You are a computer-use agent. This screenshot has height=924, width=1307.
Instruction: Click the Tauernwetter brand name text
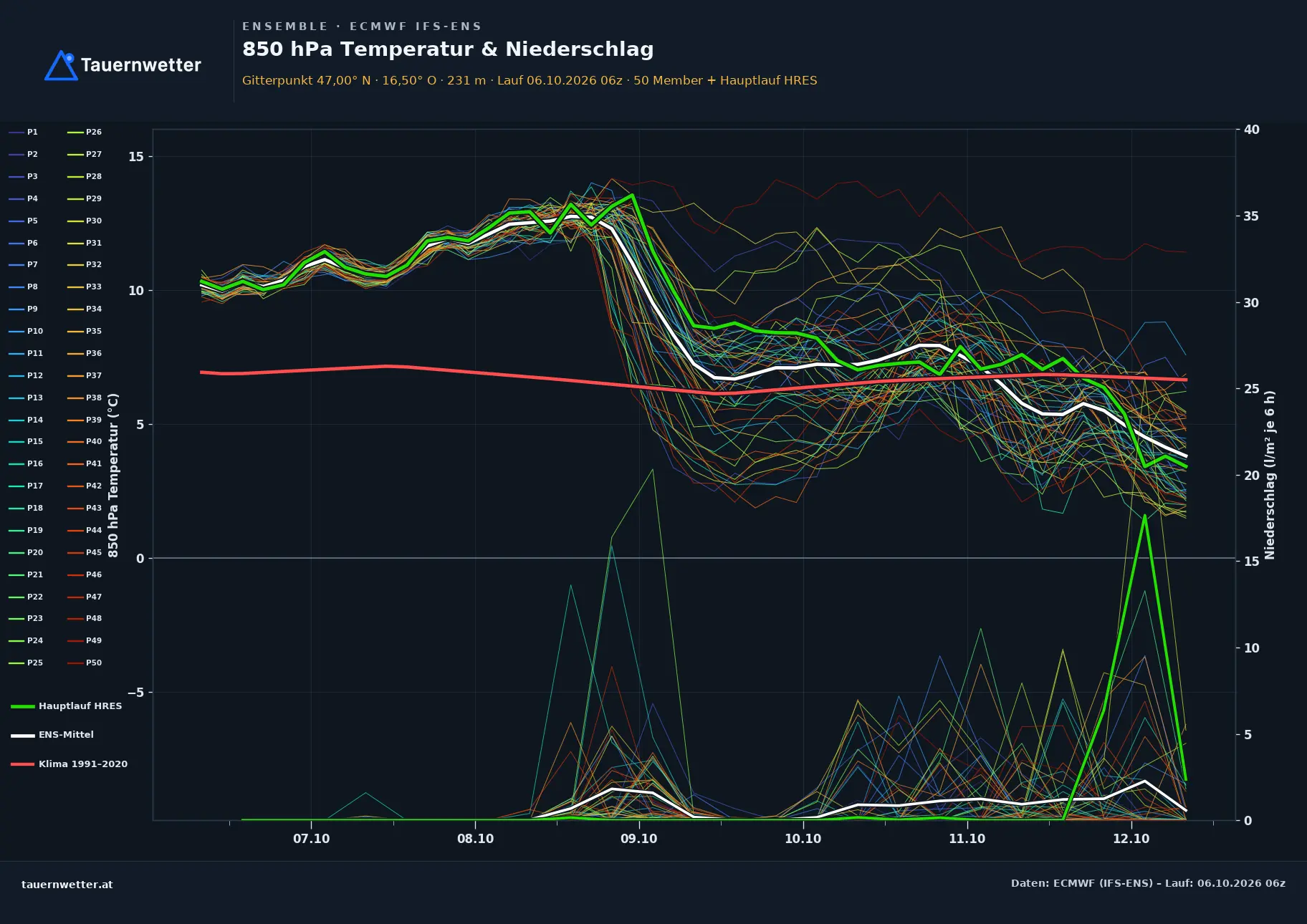pyautogui.click(x=140, y=65)
